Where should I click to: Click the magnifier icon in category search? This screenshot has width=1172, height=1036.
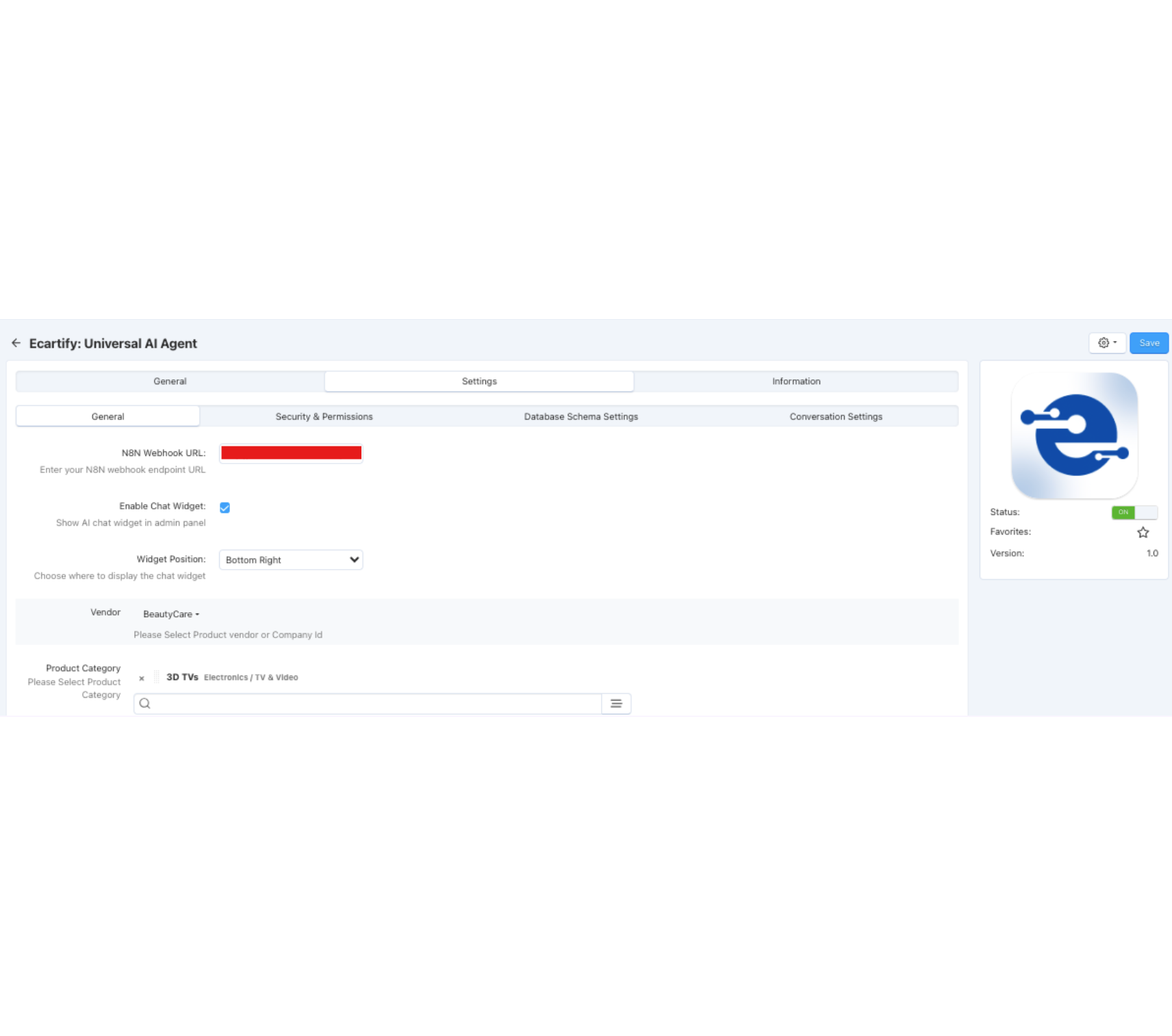pyautogui.click(x=145, y=703)
